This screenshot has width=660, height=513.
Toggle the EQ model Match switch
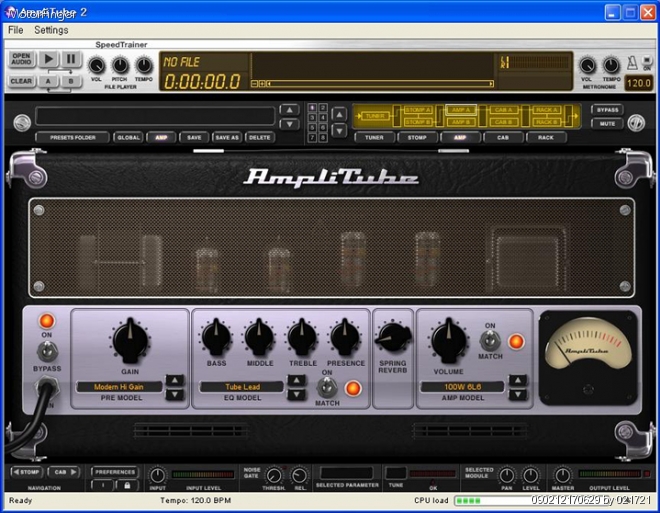(326, 387)
